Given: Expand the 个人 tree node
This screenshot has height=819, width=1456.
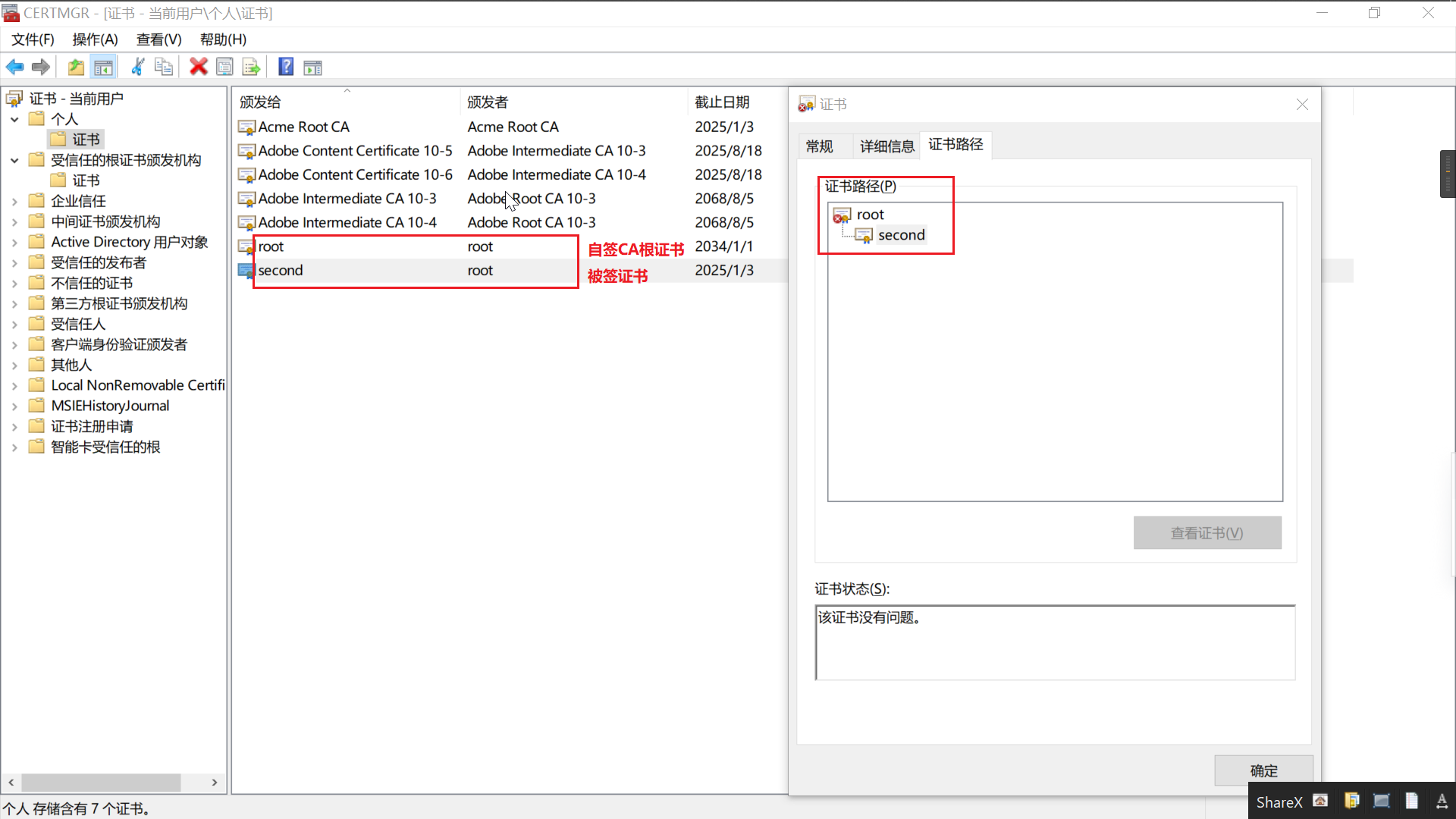Looking at the screenshot, I should click(14, 119).
